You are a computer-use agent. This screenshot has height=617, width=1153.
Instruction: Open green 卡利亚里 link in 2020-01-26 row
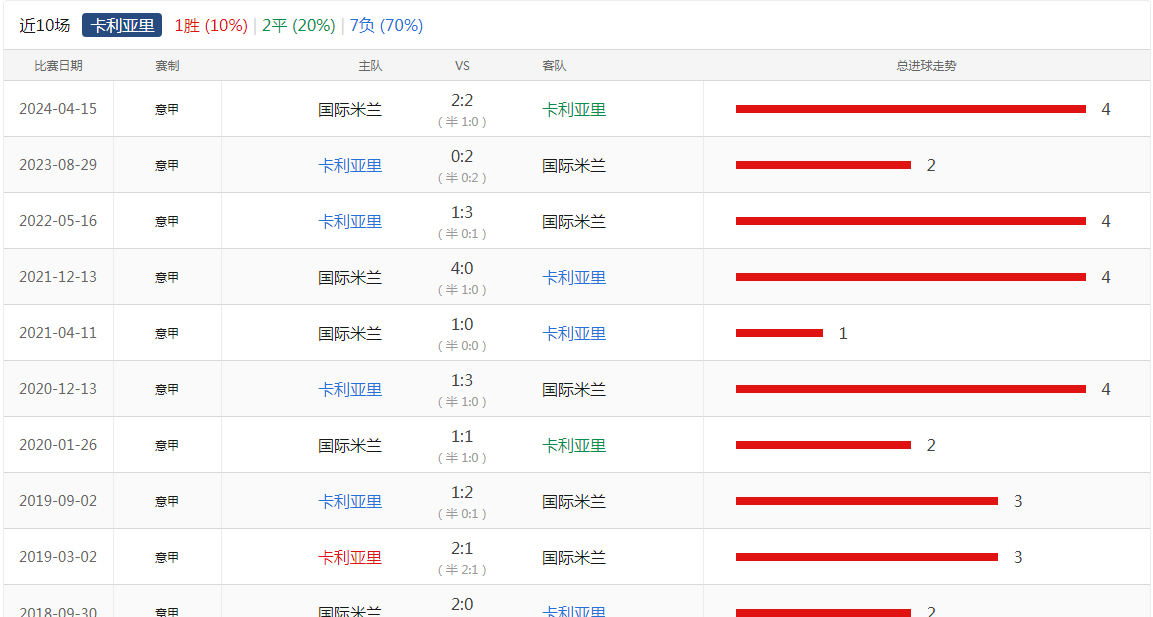tap(574, 446)
